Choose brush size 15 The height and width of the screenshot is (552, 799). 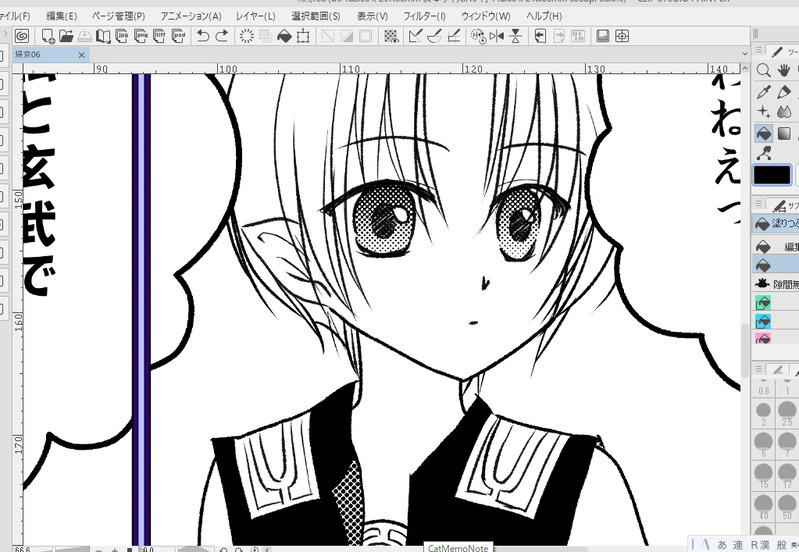pos(763,476)
